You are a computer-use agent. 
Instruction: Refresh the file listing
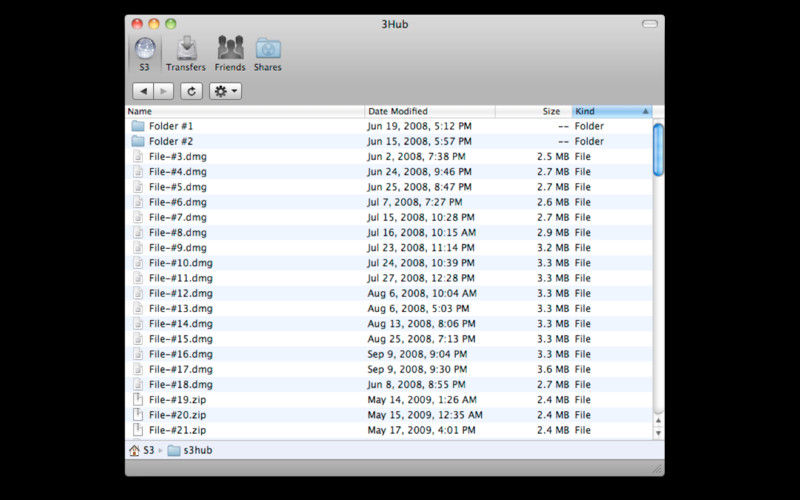191,91
